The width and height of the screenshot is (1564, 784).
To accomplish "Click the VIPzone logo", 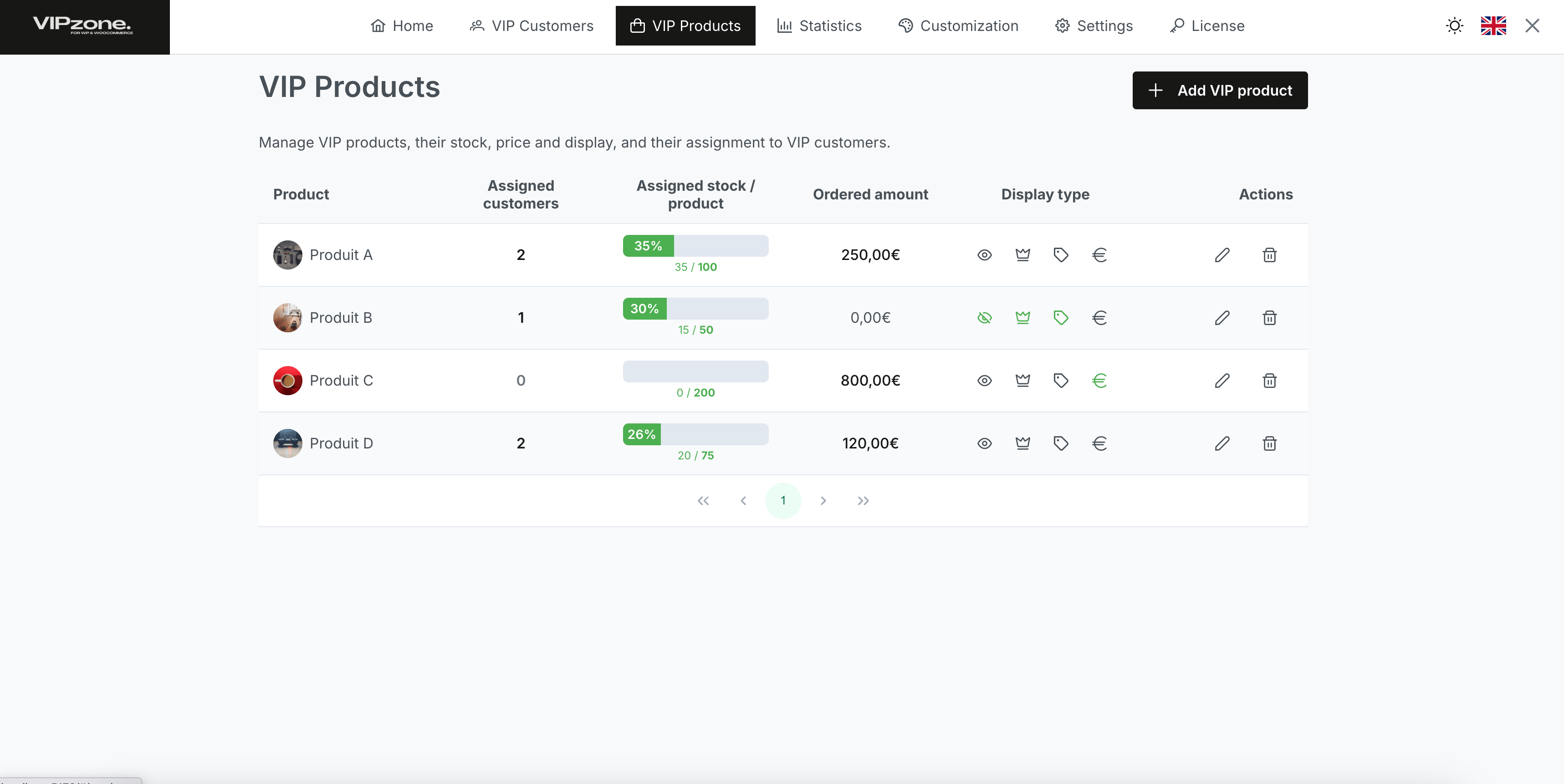I will tap(82, 25).
